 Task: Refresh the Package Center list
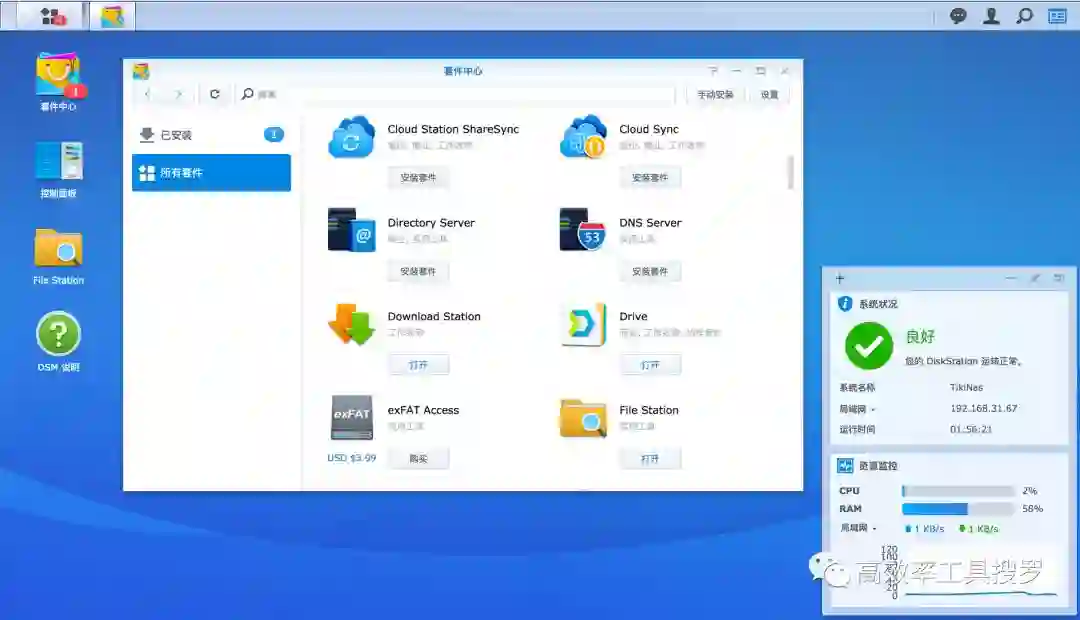click(215, 94)
